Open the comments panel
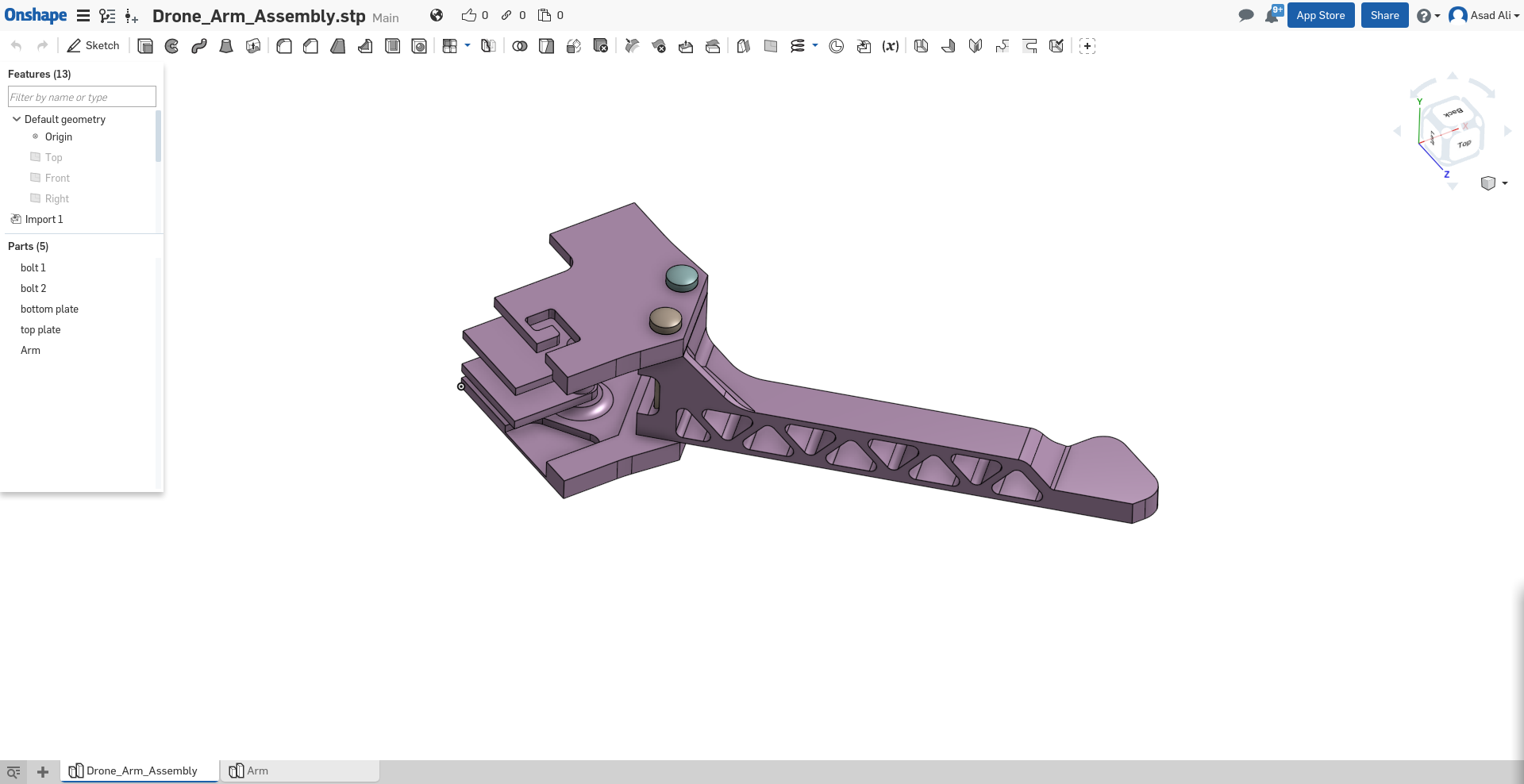 [x=1246, y=15]
